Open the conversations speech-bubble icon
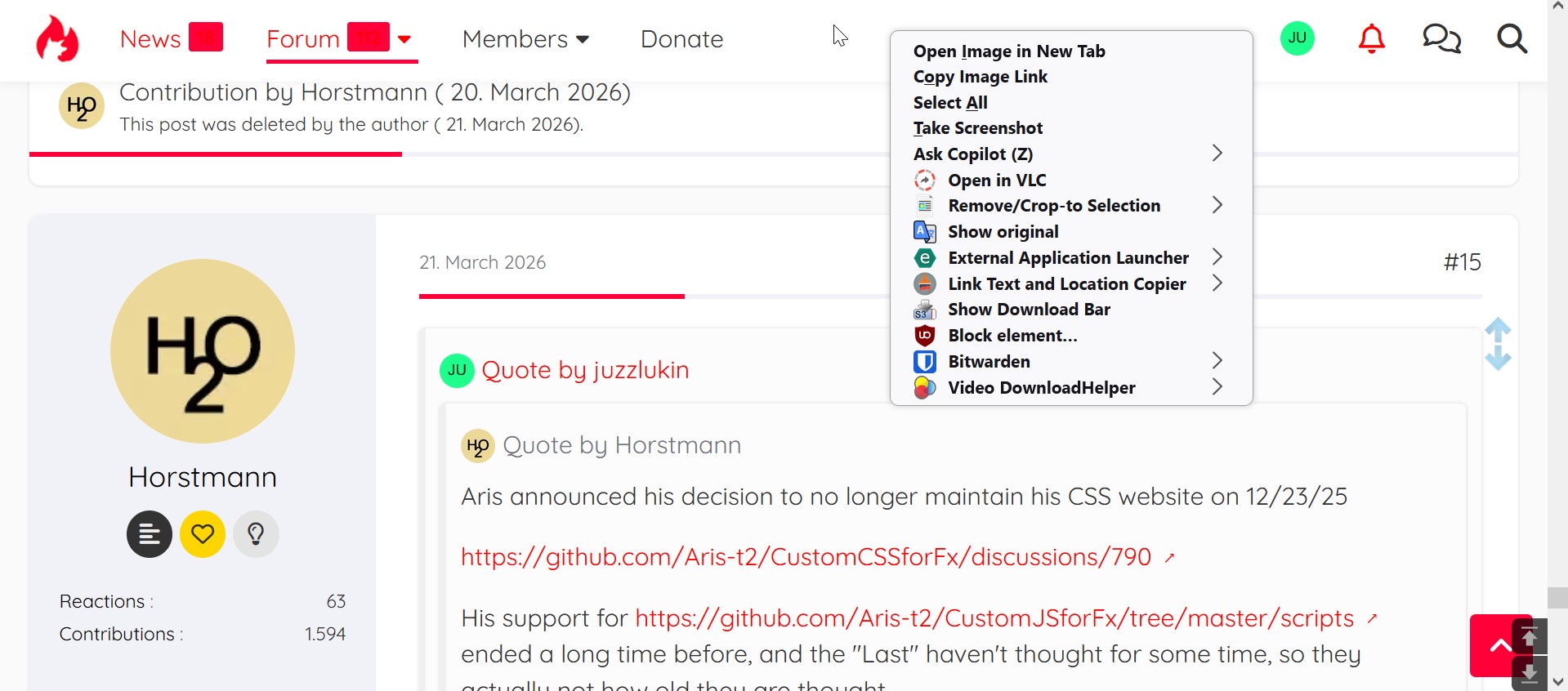The image size is (1568, 691). [x=1441, y=39]
